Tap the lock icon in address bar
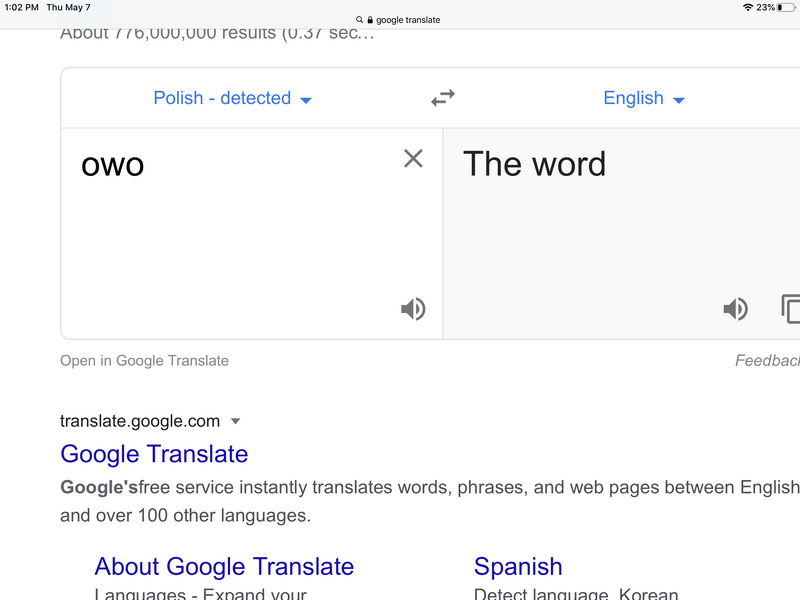 370,20
